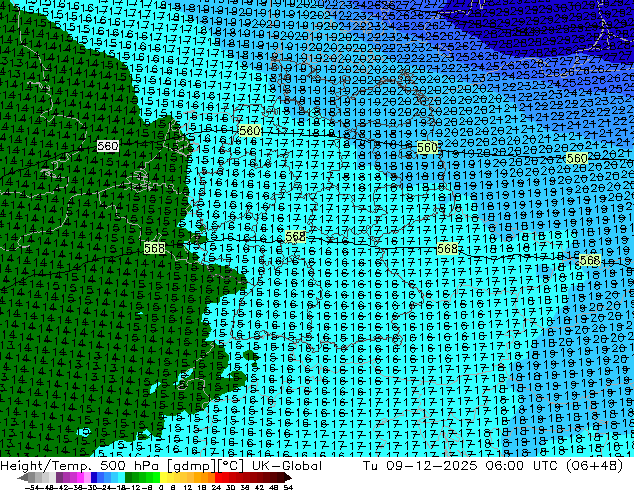Click the rightmost 560 contour label
Image resolution: width=634 pixels, height=490 pixels.
coord(577,158)
